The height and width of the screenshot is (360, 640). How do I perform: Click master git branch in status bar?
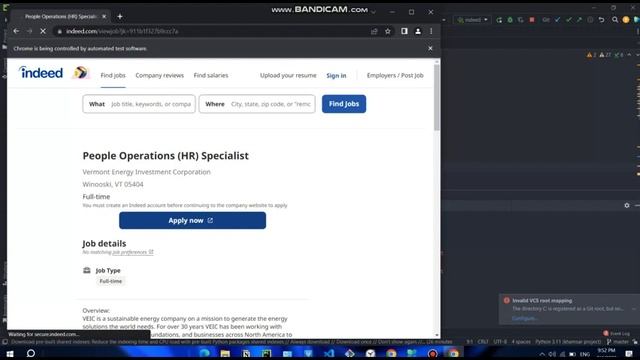(x=618, y=342)
